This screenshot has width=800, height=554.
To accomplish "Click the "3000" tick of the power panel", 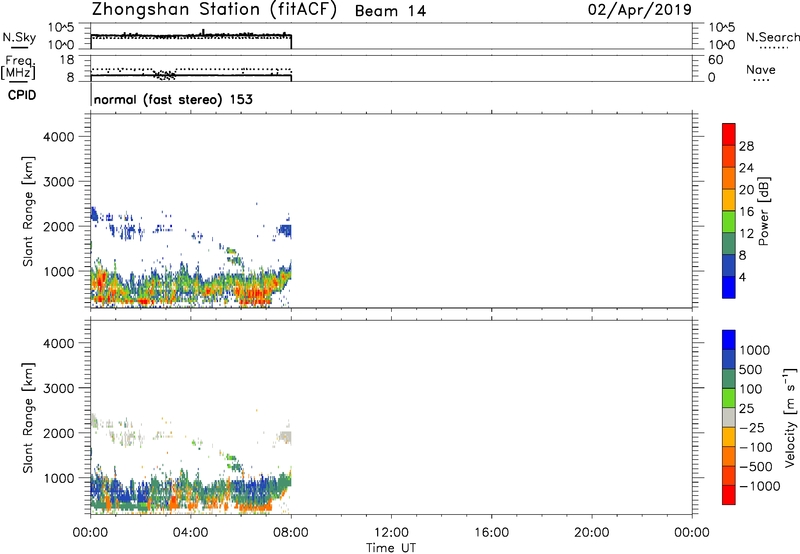I will 59,182.
